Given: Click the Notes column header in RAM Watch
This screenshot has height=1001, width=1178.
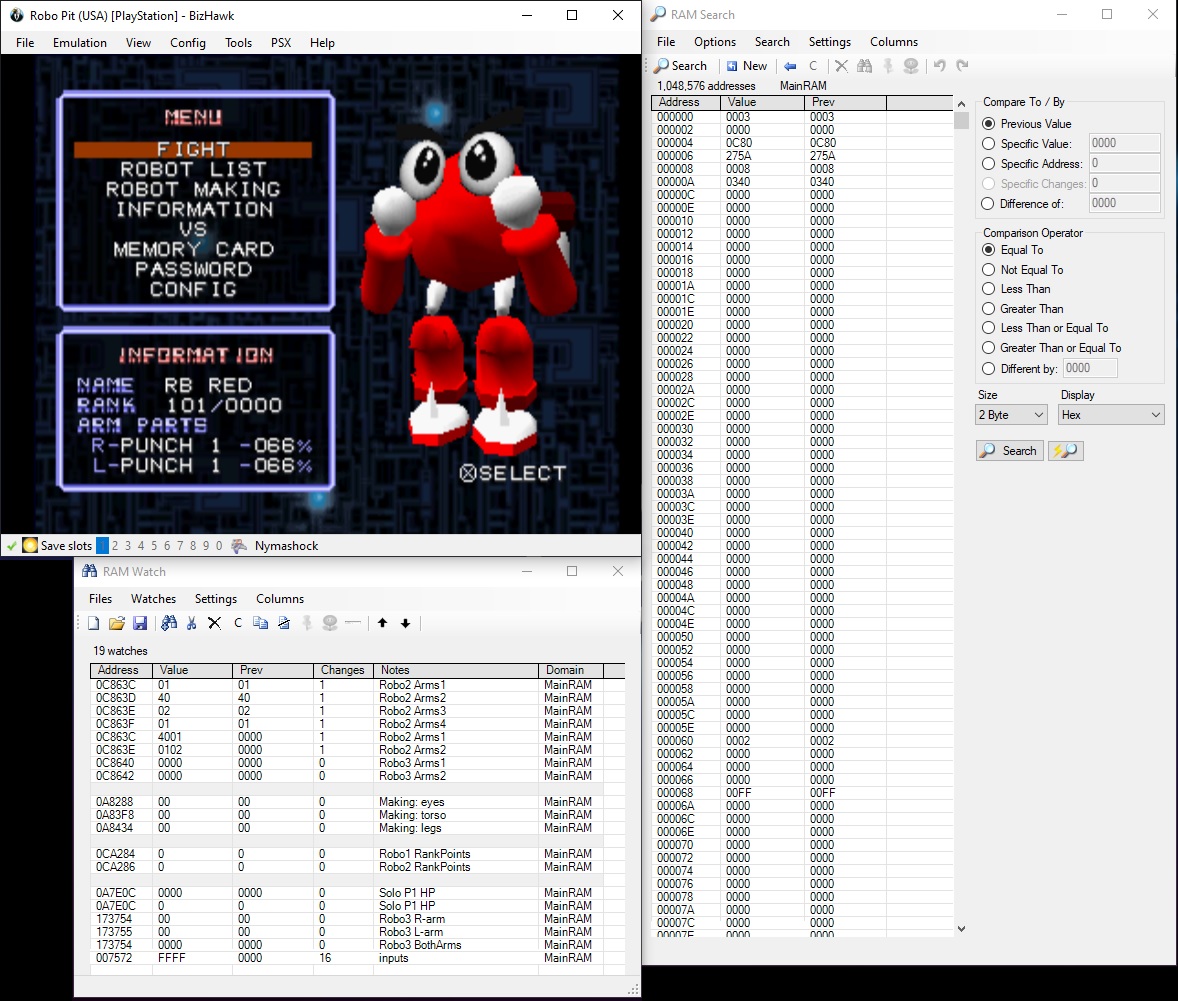Looking at the screenshot, I should pos(457,670).
